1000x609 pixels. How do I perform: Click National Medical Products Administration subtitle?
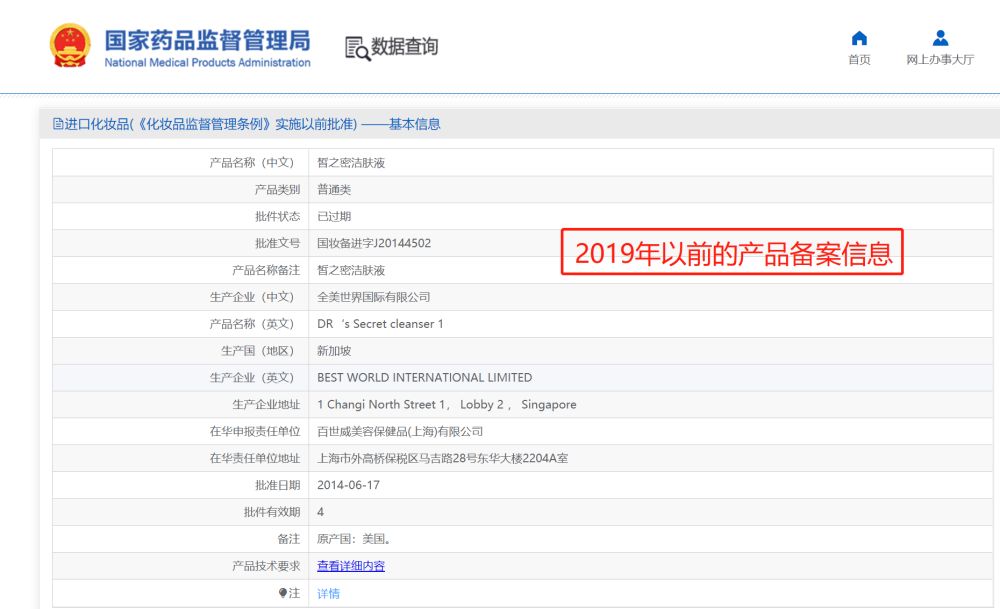click(207, 63)
